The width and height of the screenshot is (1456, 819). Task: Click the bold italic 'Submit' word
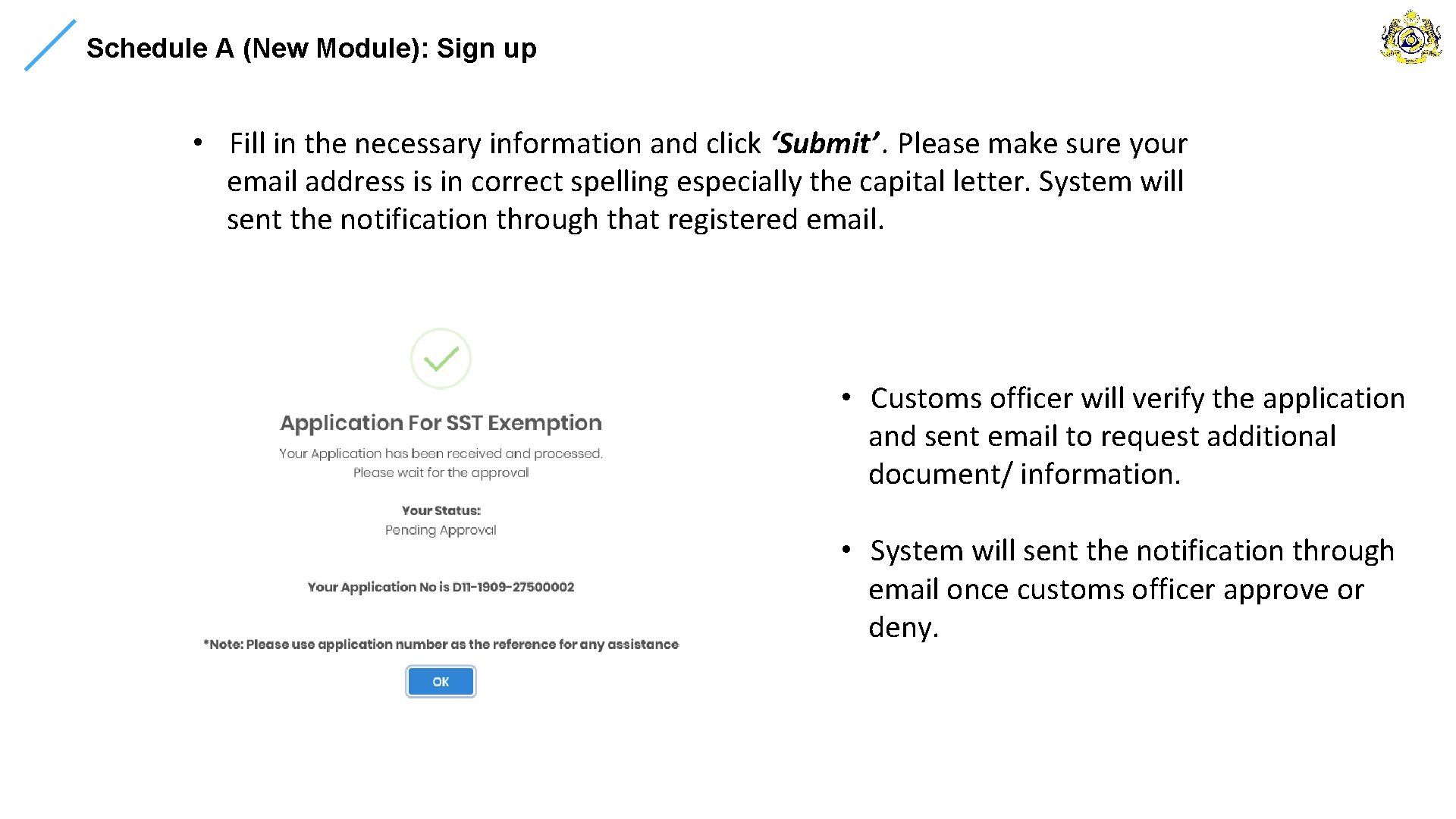click(824, 143)
